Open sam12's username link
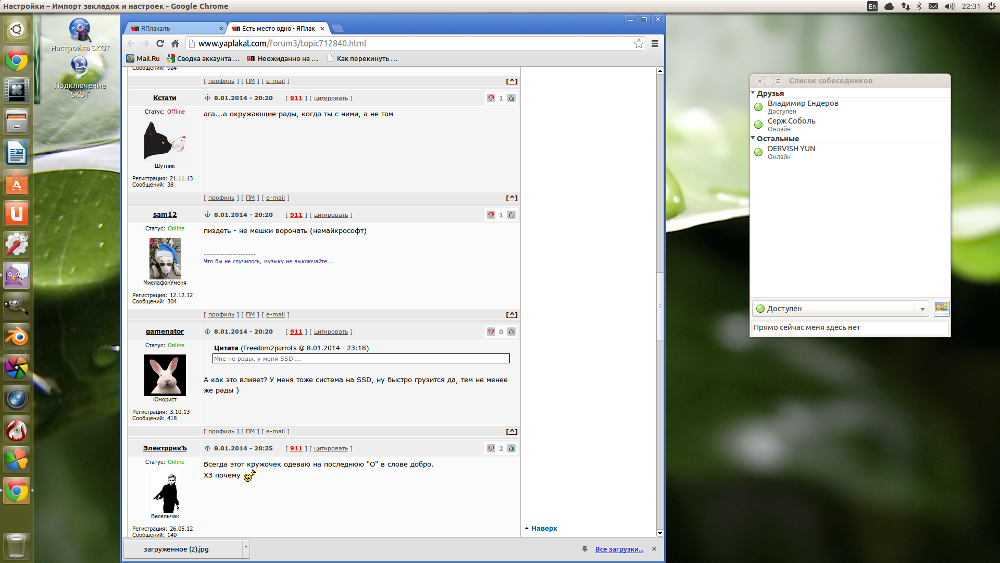The image size is (1000, 563). (165, 214)
